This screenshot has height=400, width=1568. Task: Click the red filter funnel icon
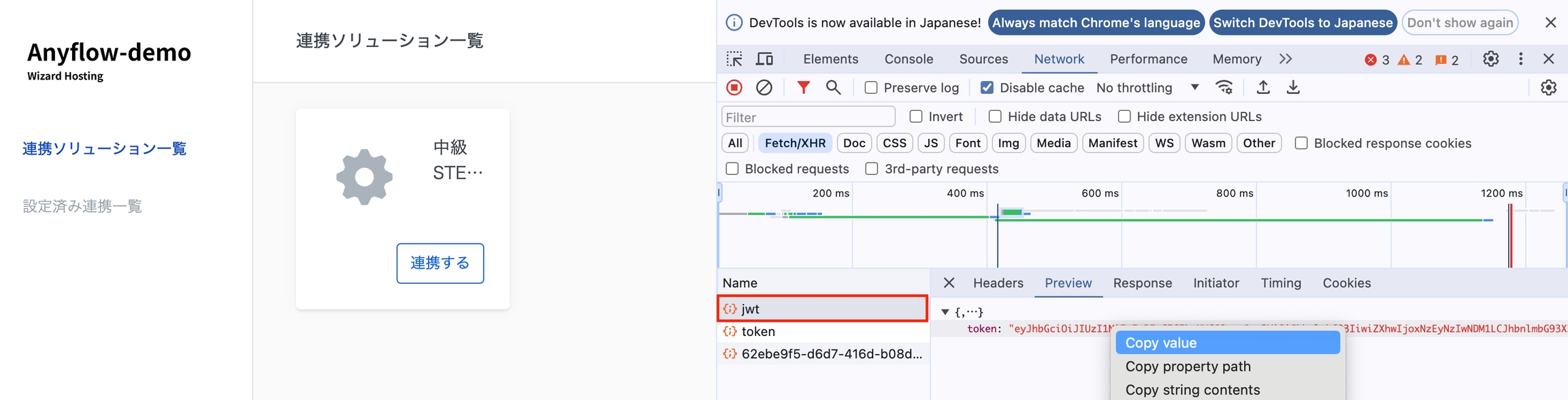tap(803, 88)
